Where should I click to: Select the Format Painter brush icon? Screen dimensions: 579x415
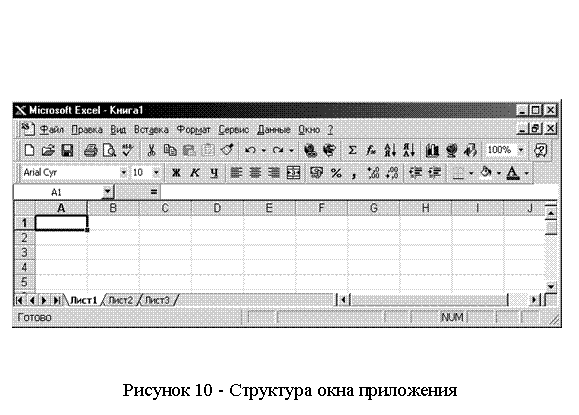(x=227, y=150)
